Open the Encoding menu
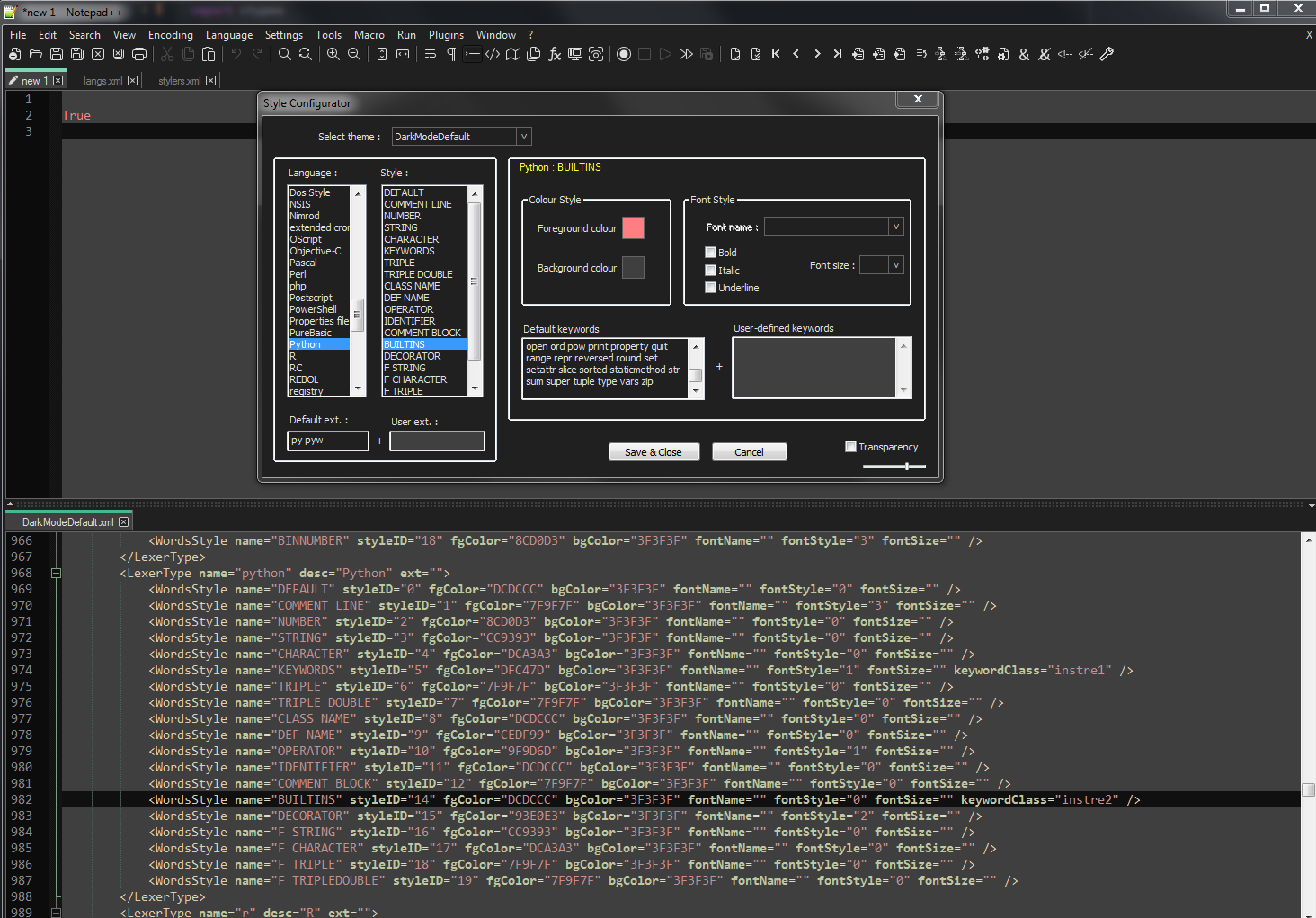The width and height of the screenshot is (1316, 918). click(171, 35)
